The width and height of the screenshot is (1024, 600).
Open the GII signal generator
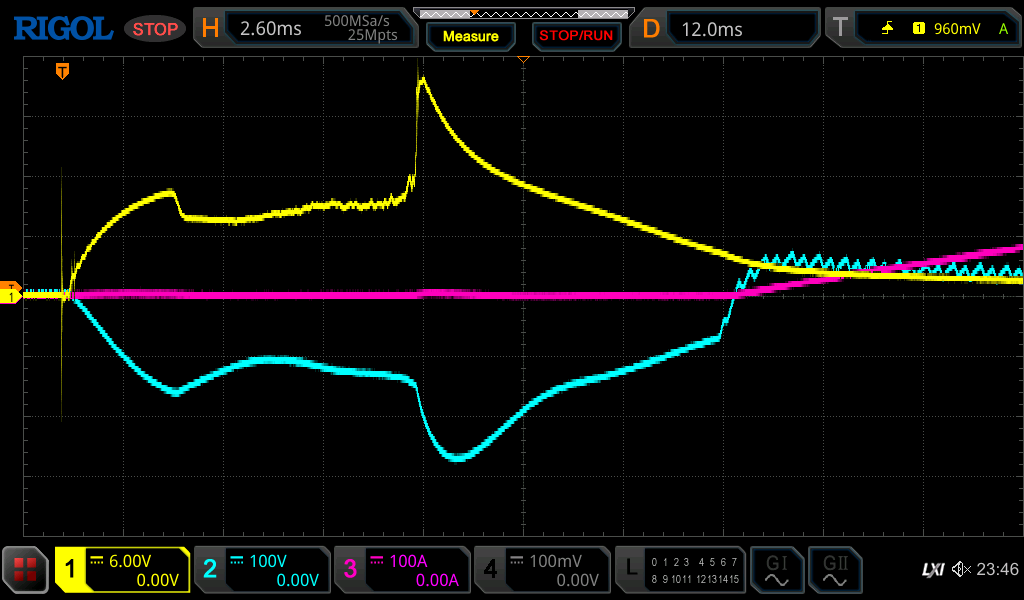(833, 570)
